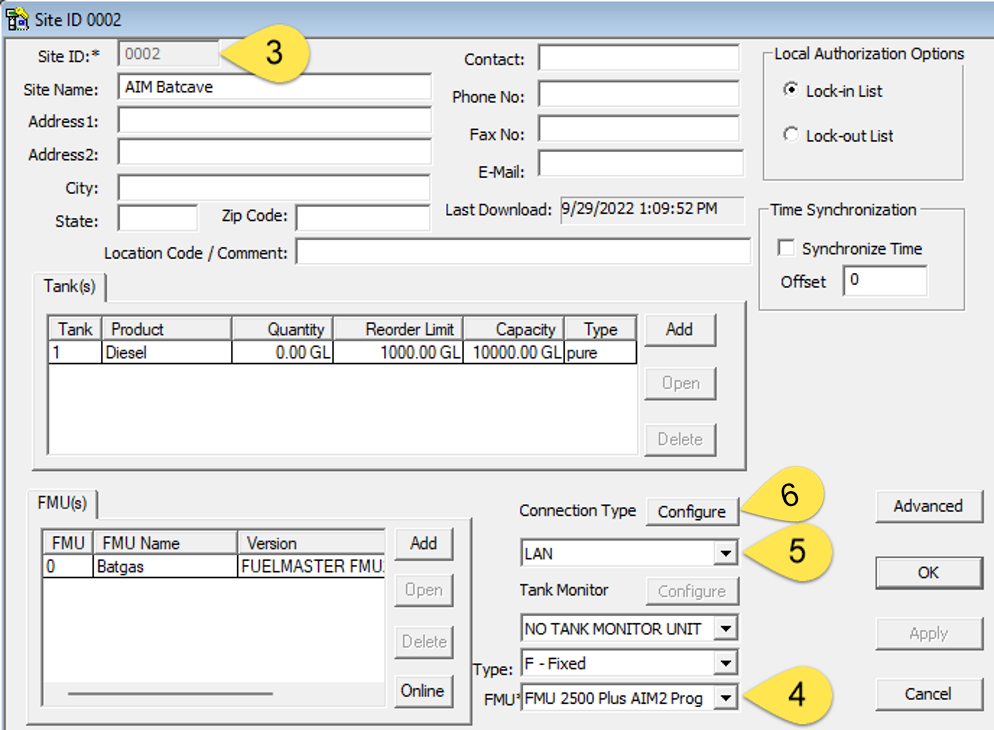Open the Advanced settings button
994x730 pixels.
(929, 506)
